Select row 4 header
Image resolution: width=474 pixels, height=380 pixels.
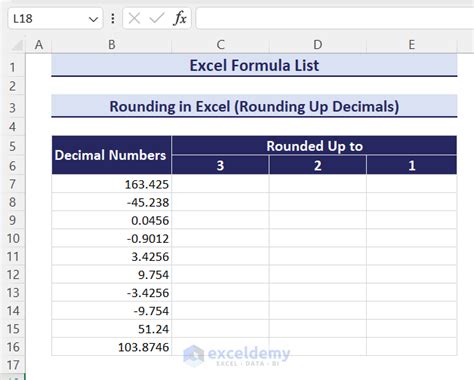click(13, 127)
